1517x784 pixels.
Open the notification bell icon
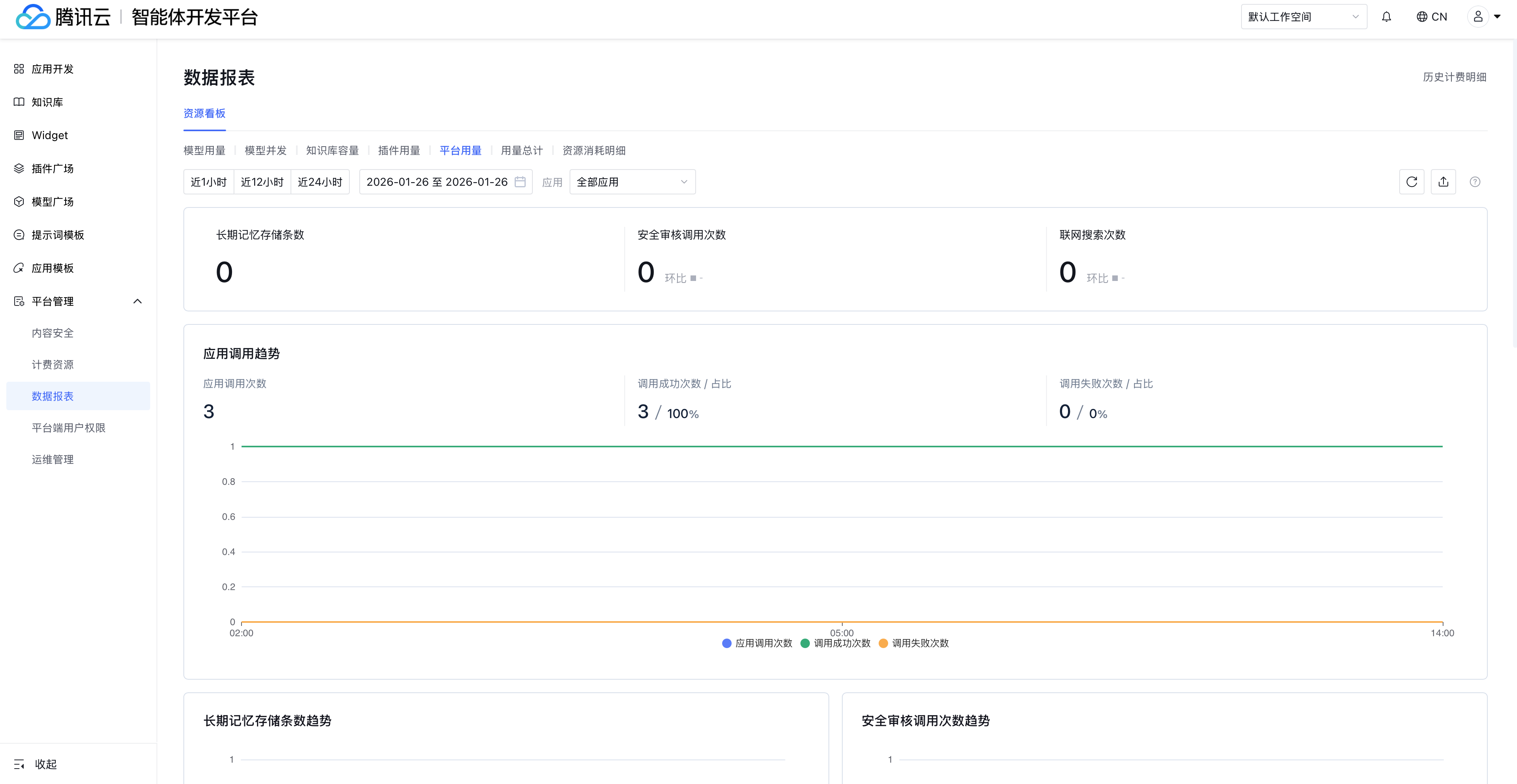[x=1386, y=17]
